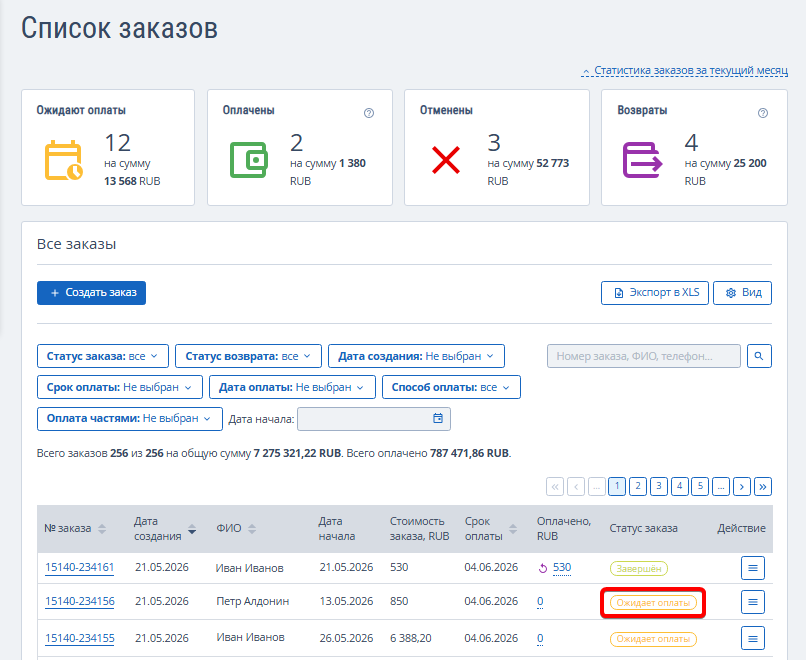The image size is (806, 660).
Task: Click refund arrow icon next to 530
Action: tap(543, 568)
